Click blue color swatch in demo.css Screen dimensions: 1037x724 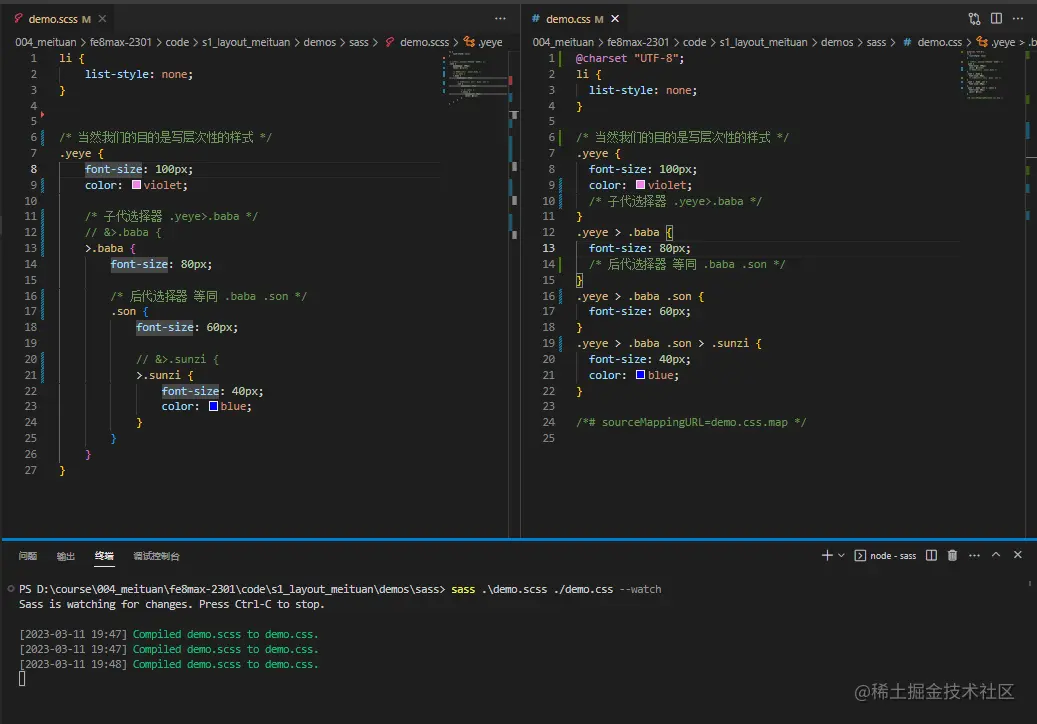640,375
